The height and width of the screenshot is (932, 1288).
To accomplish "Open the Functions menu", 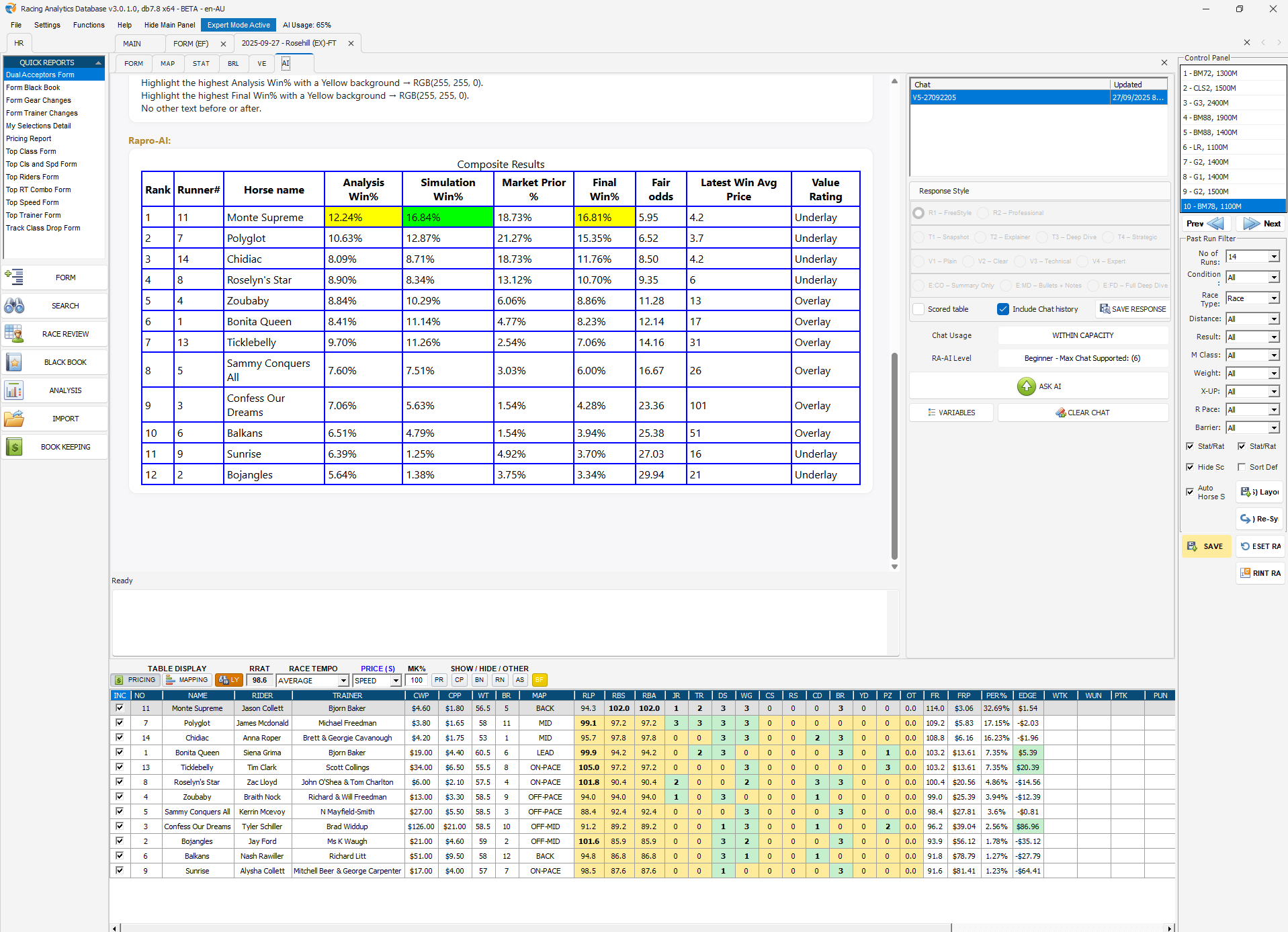I will pyautogui.click(x=89, y=25).
